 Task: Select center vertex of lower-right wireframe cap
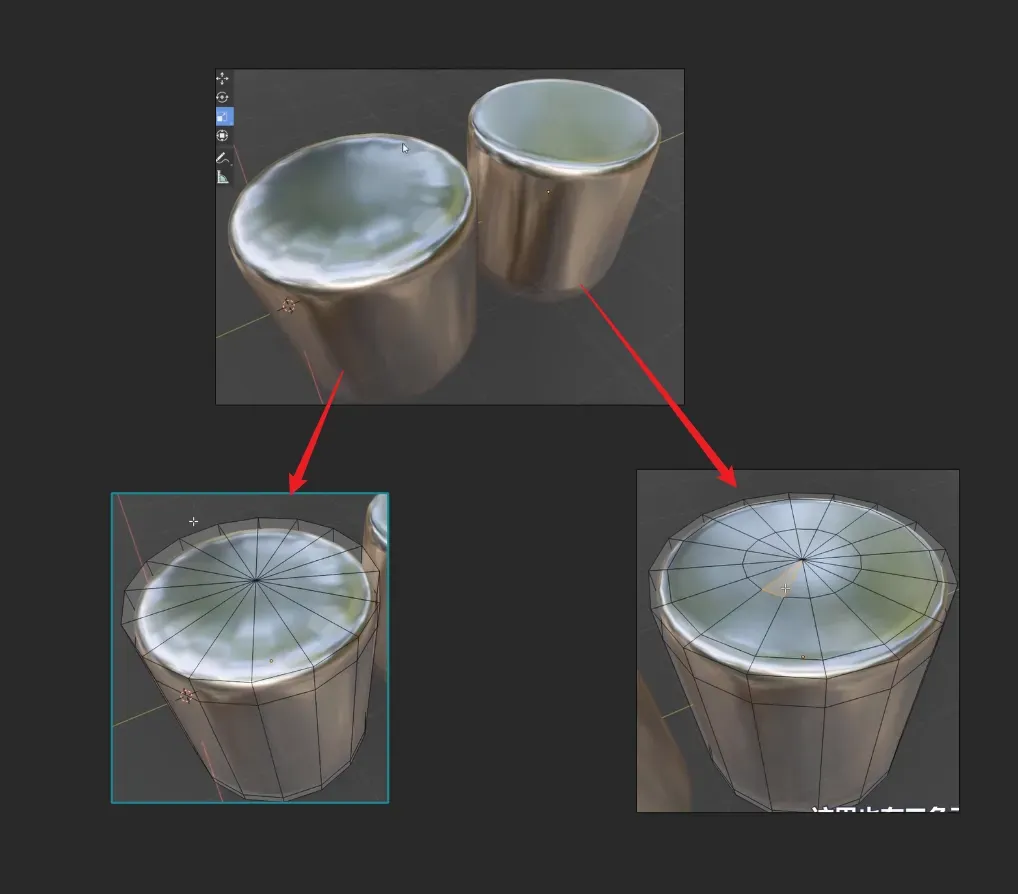803,559
